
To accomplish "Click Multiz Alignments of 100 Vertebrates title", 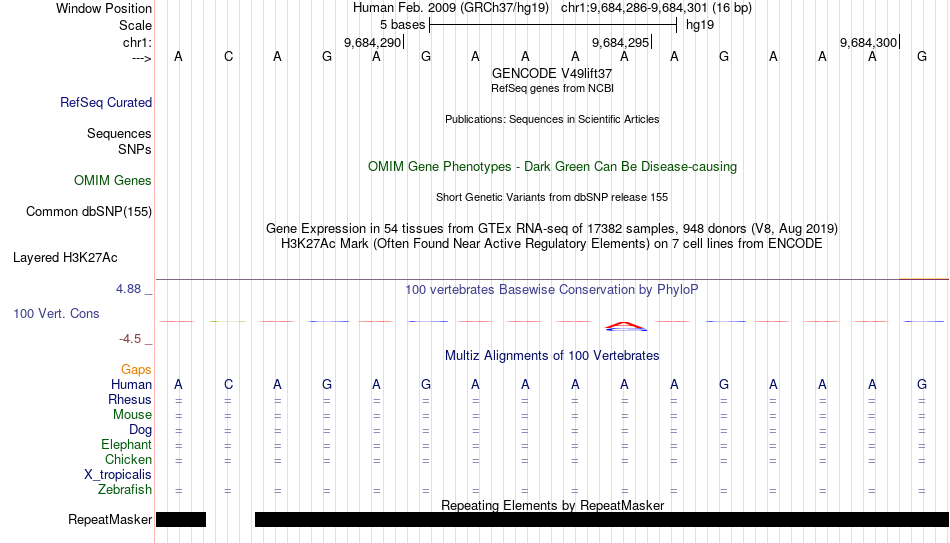I will pos(552,356).
